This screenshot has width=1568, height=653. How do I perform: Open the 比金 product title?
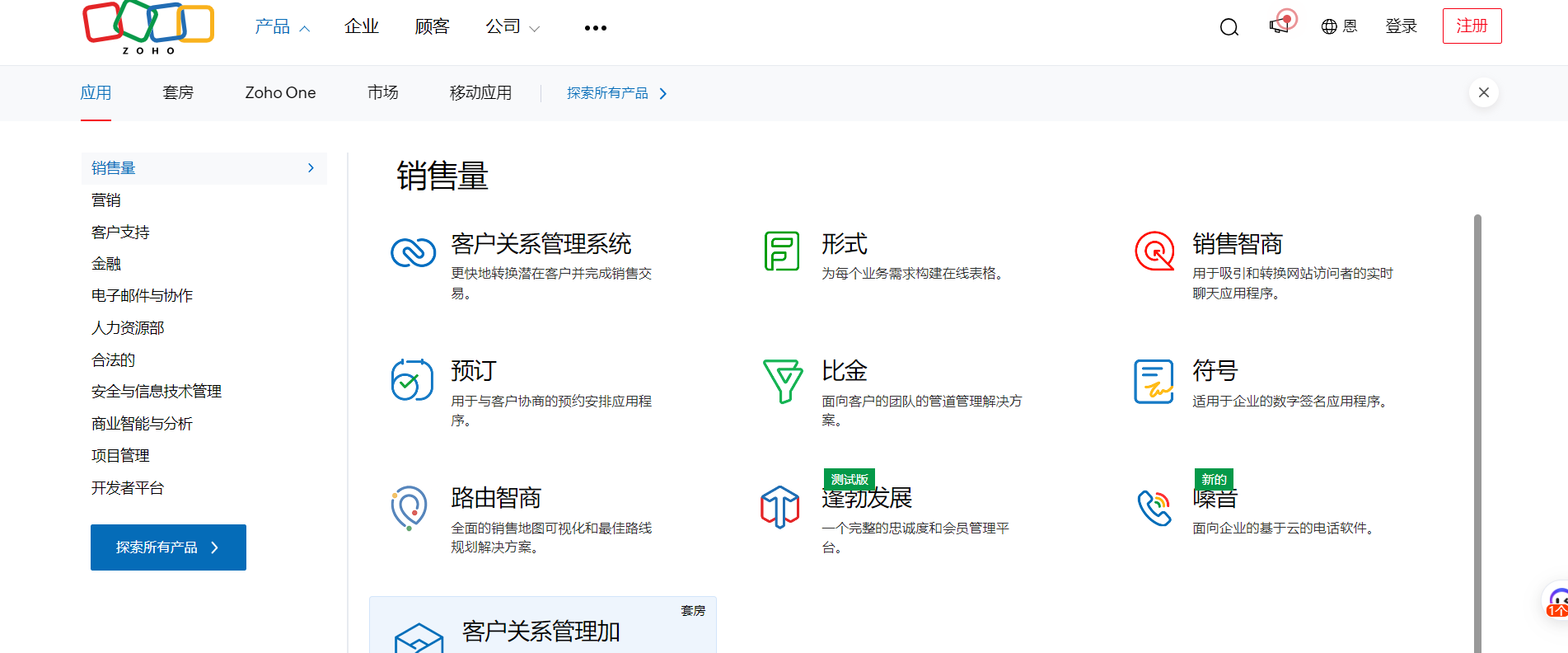point(845,371)
